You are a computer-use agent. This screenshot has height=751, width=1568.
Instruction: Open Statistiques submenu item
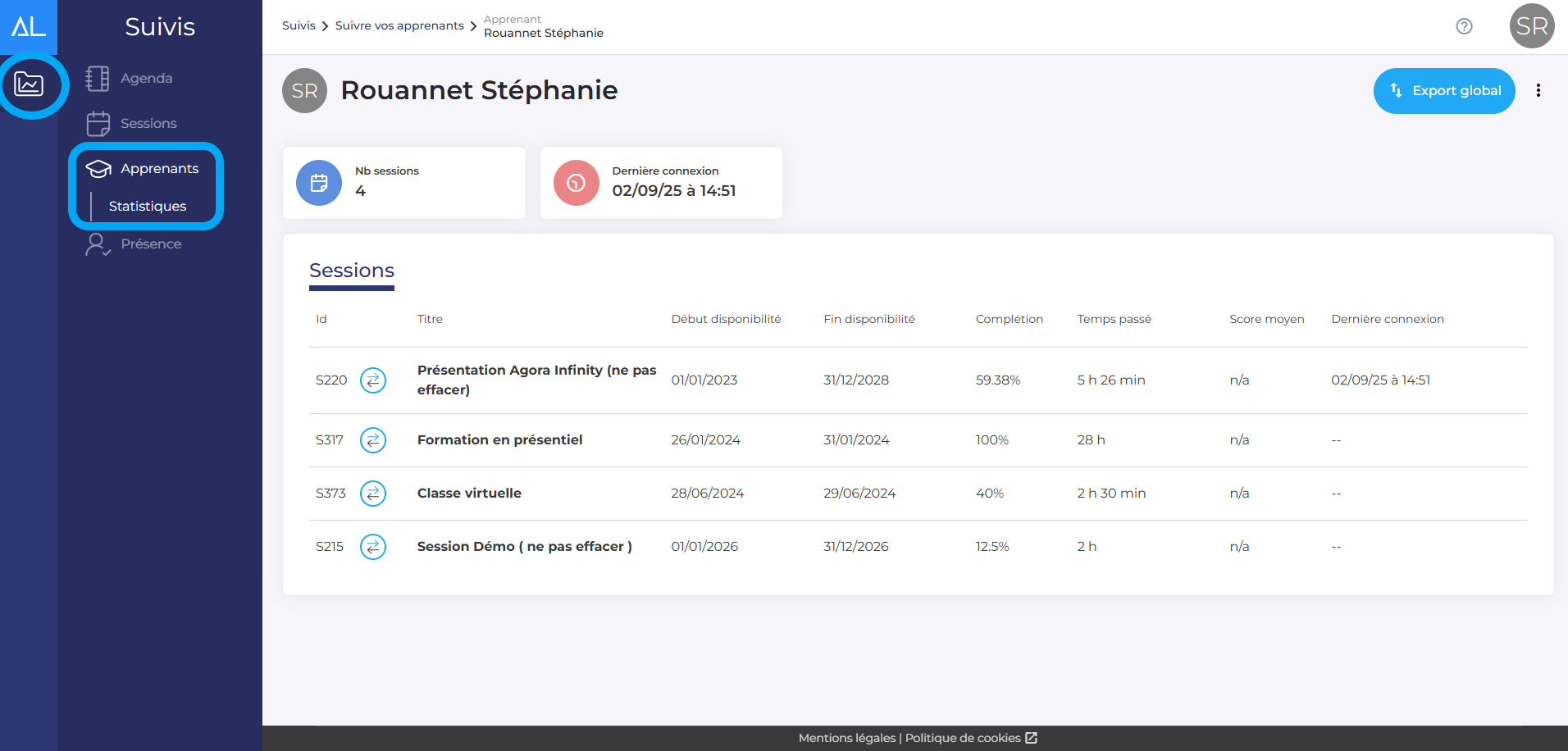pos(148,206)
